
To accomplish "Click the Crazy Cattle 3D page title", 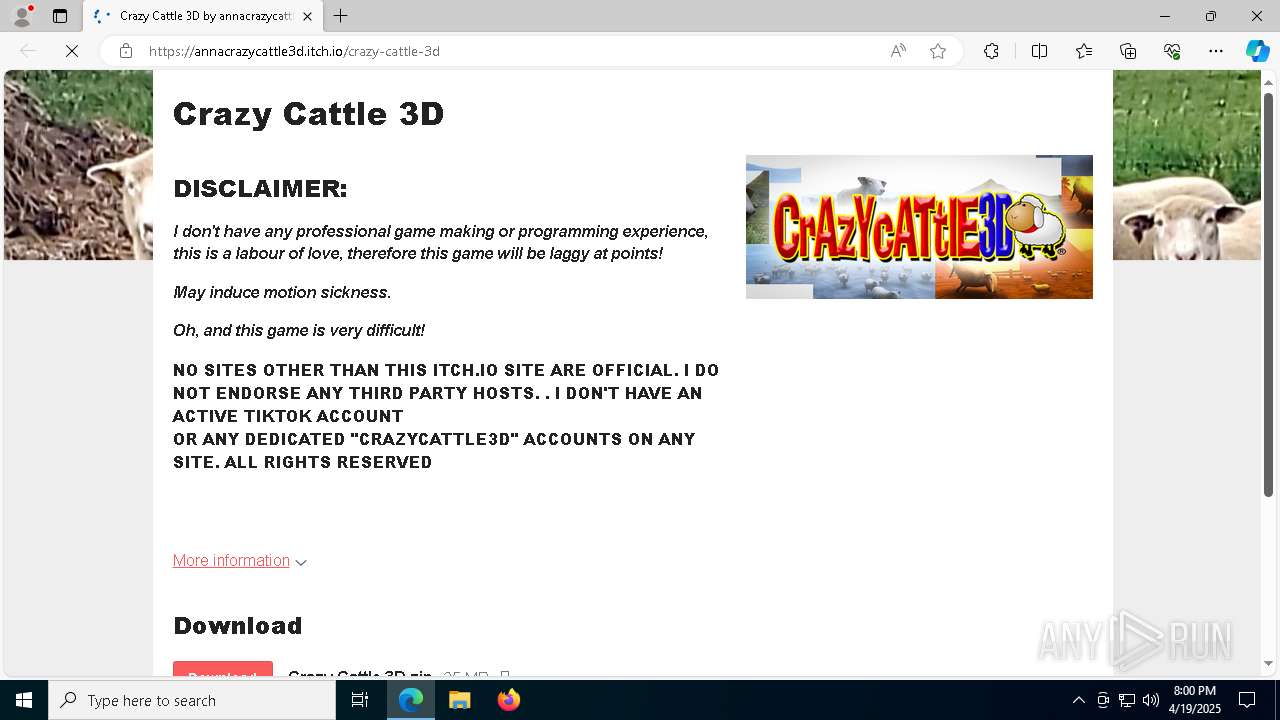I will click(308, 114).
